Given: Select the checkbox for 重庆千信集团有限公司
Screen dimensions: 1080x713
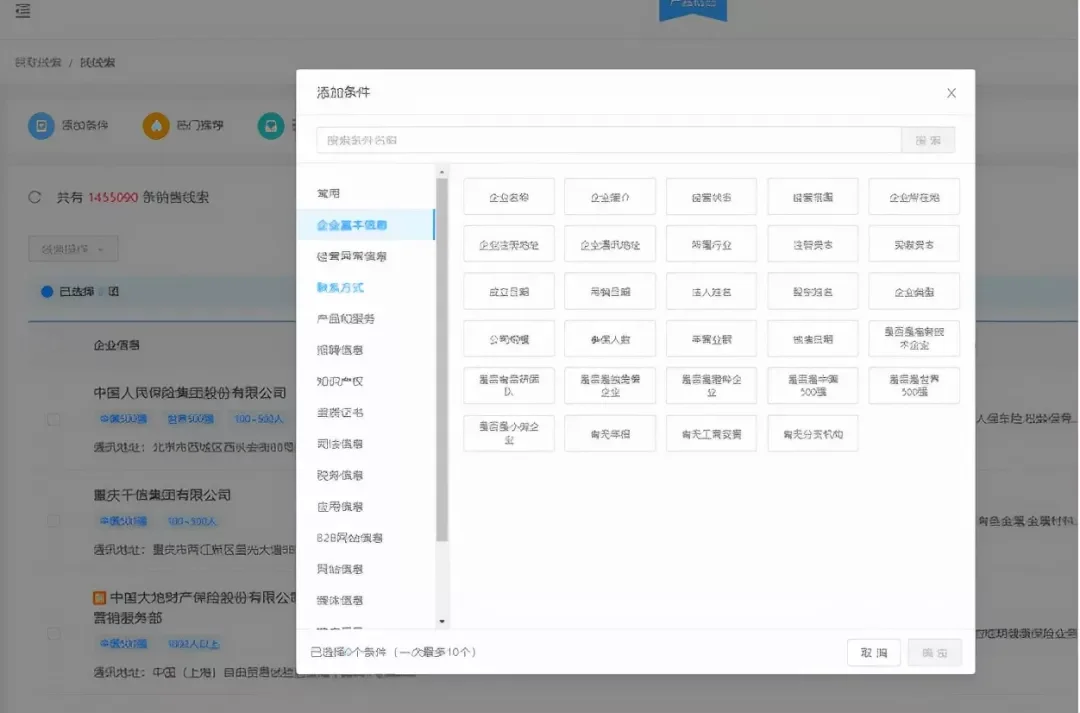Looking at the screenshot, I should (x=55, y=520).
